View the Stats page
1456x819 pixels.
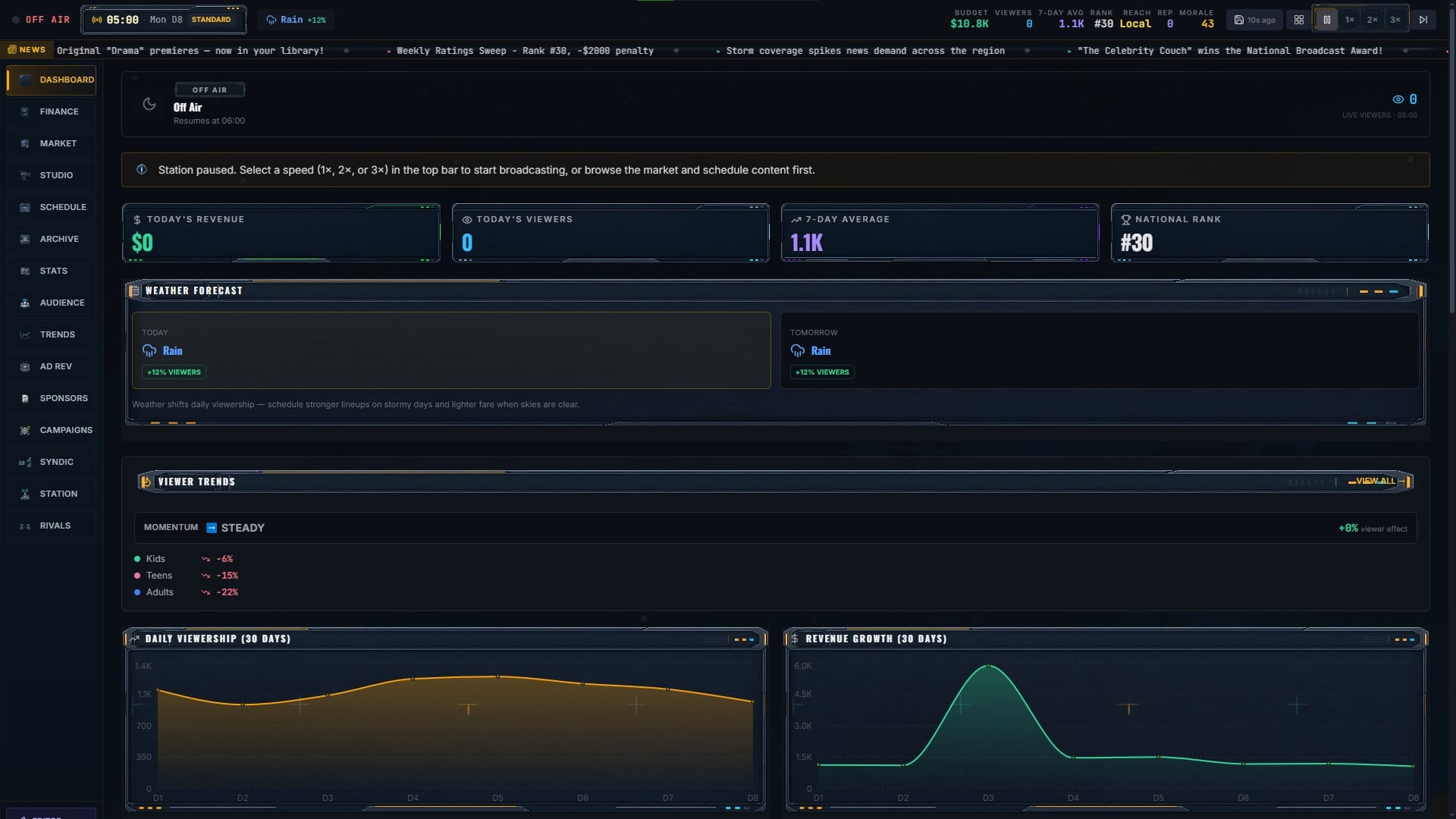(52, 271)
